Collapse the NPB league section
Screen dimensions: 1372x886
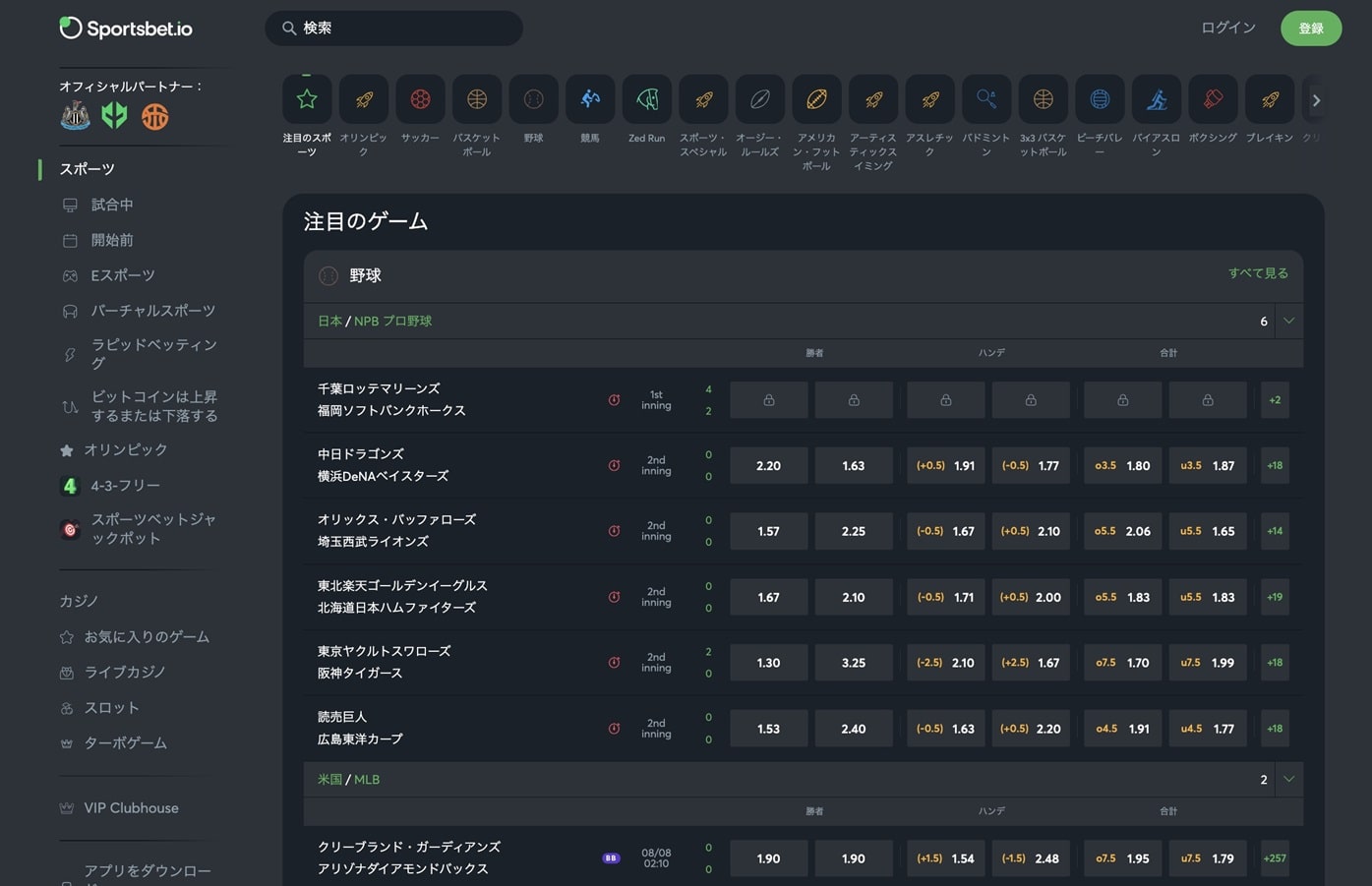pos(1288,322)
